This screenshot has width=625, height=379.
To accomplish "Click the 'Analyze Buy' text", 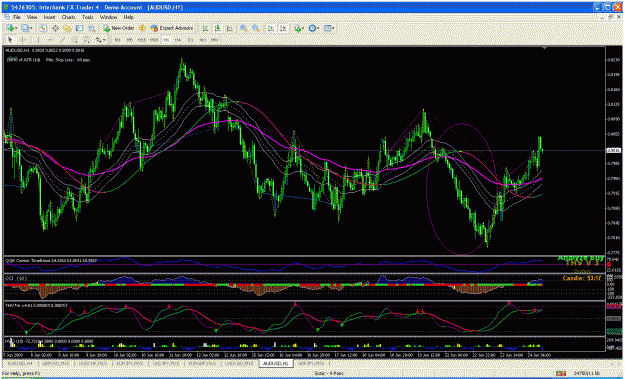I will [x=580, y=258].
